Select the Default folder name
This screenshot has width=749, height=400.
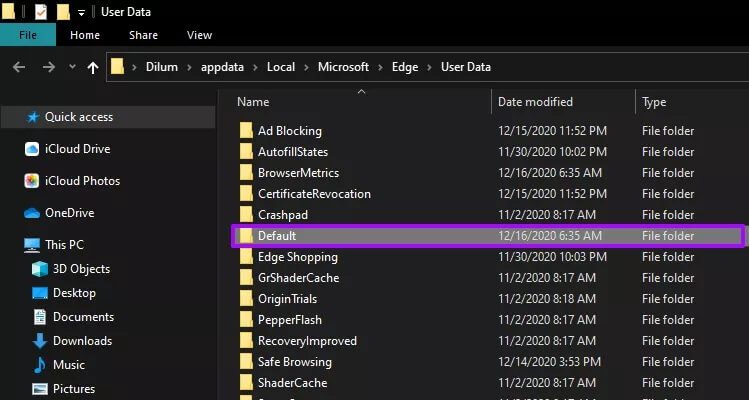[277, 236]
